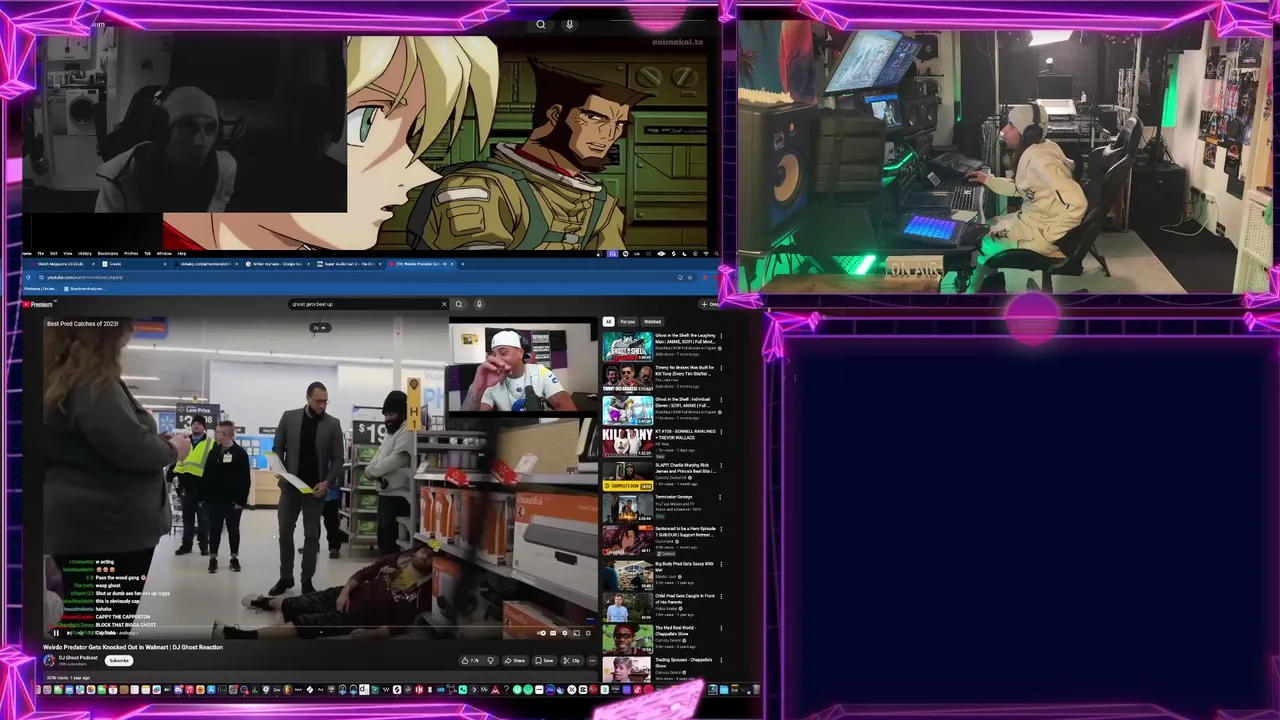The height and width of the screenshot is (720, 1280).
Task: Open the Edit menu in menu bar
Action: click(53, 253)
